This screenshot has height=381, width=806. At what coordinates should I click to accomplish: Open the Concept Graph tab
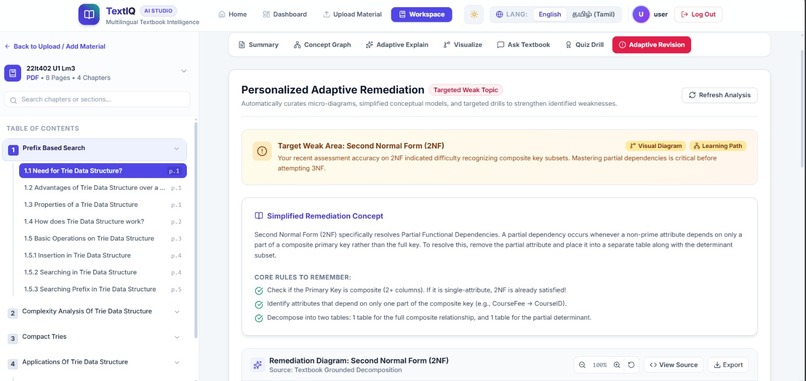tap(322, 45)
